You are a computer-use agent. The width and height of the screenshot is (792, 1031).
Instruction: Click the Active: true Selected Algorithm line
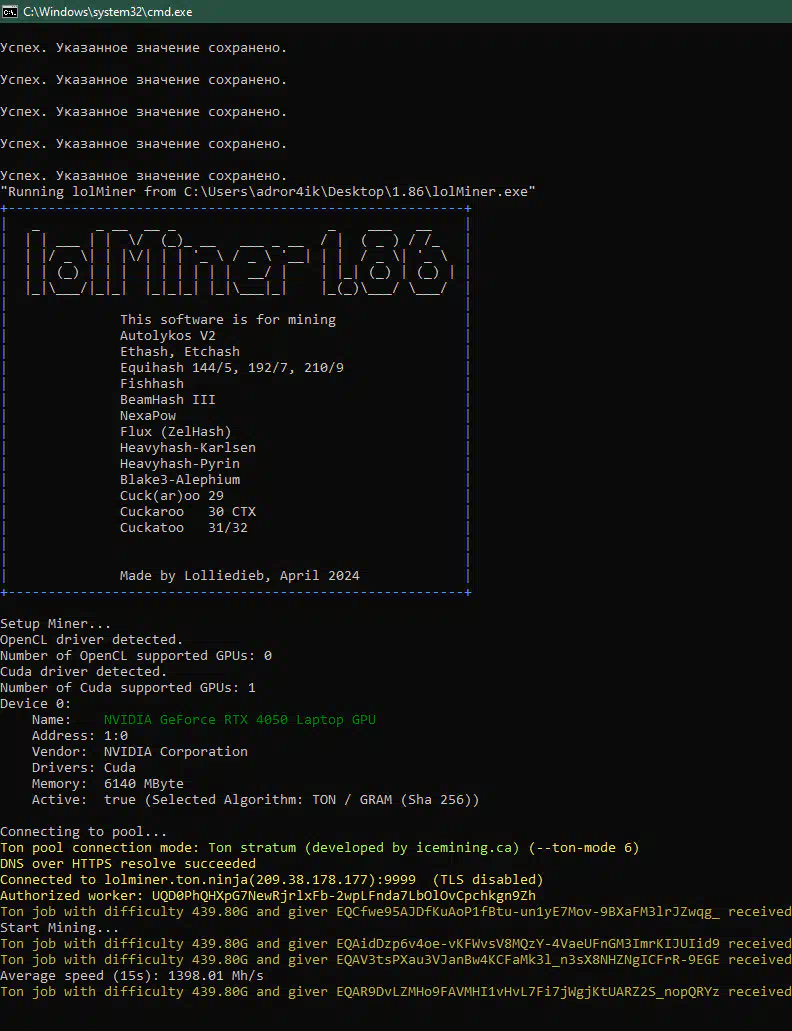(256, 800)
